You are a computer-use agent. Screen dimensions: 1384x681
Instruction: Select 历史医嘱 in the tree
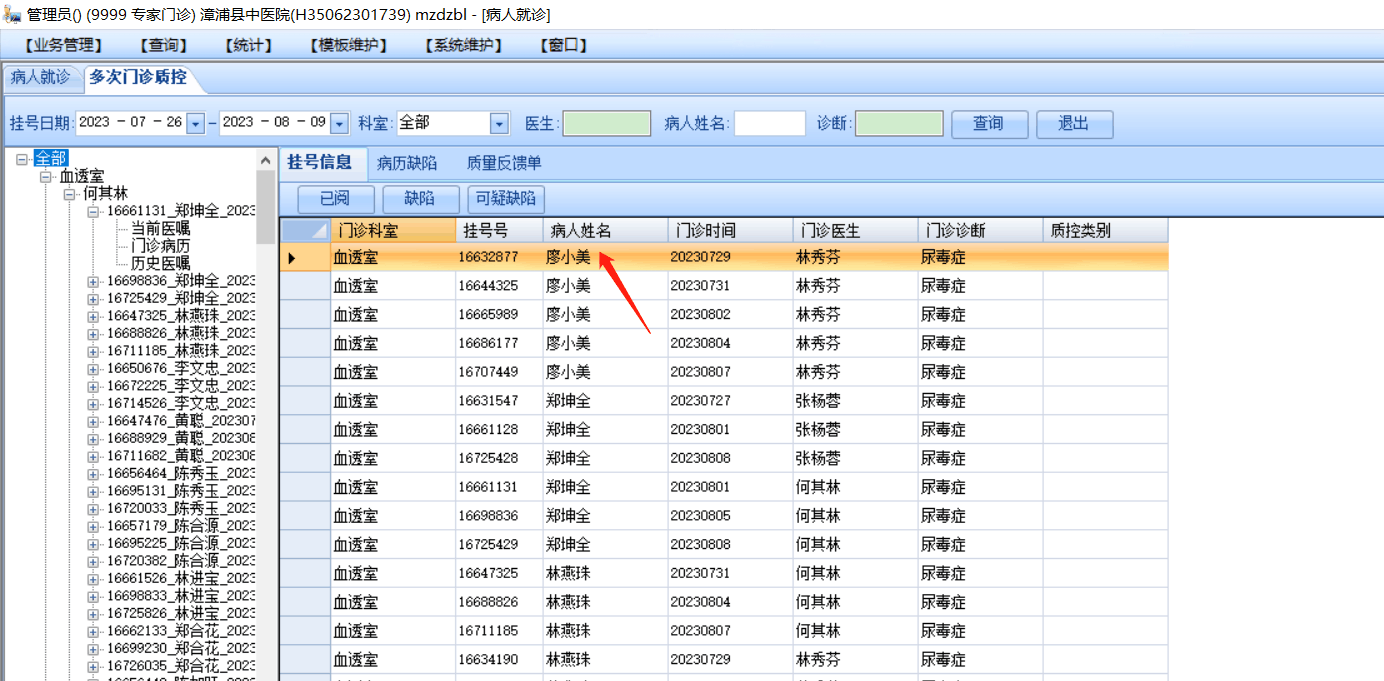(x=161, y=263)
